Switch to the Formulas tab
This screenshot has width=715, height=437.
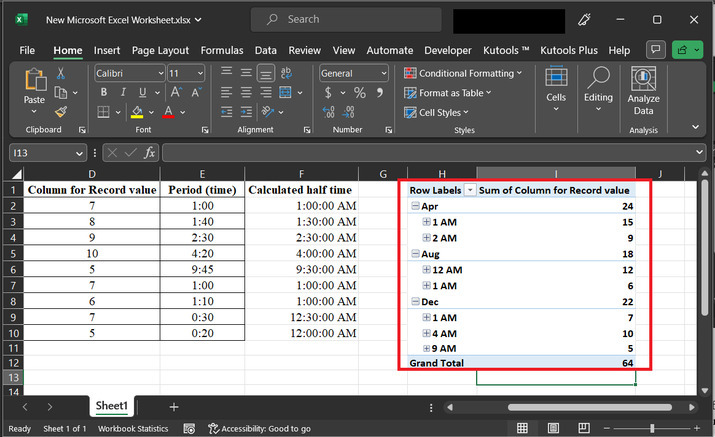221,50
